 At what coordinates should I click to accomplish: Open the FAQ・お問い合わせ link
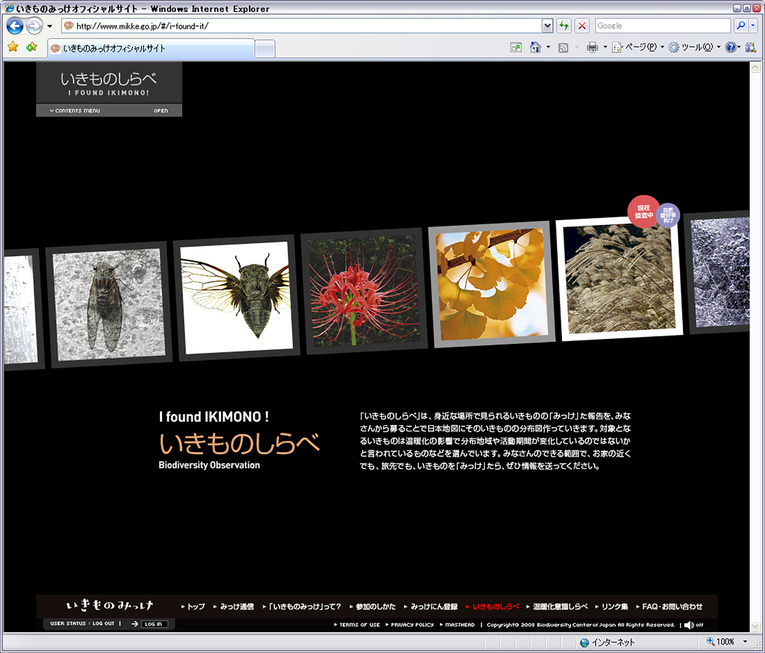point(671,606)
